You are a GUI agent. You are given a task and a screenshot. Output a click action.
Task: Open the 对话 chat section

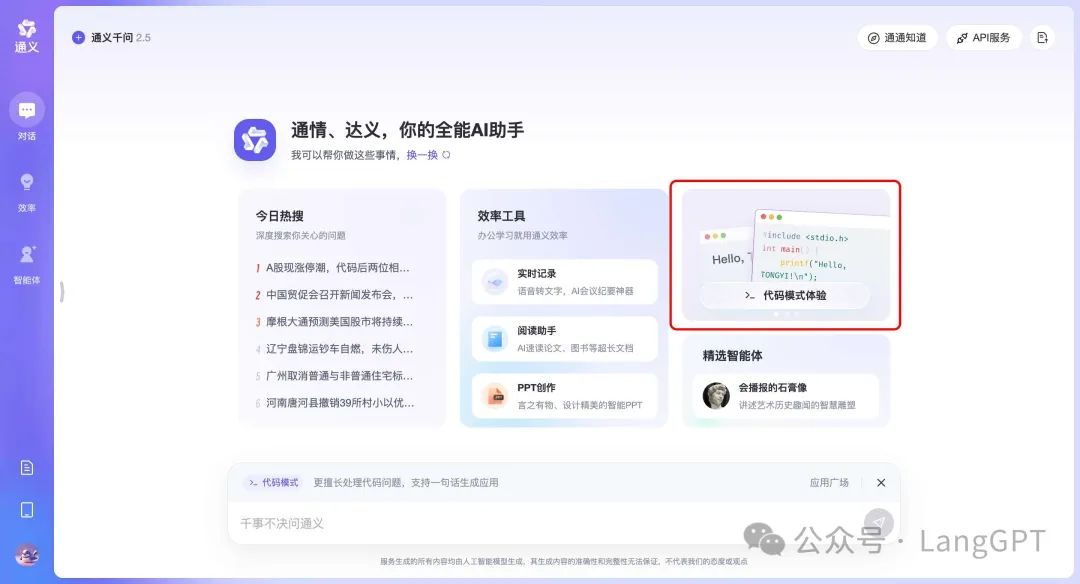(x=27, y=117)
